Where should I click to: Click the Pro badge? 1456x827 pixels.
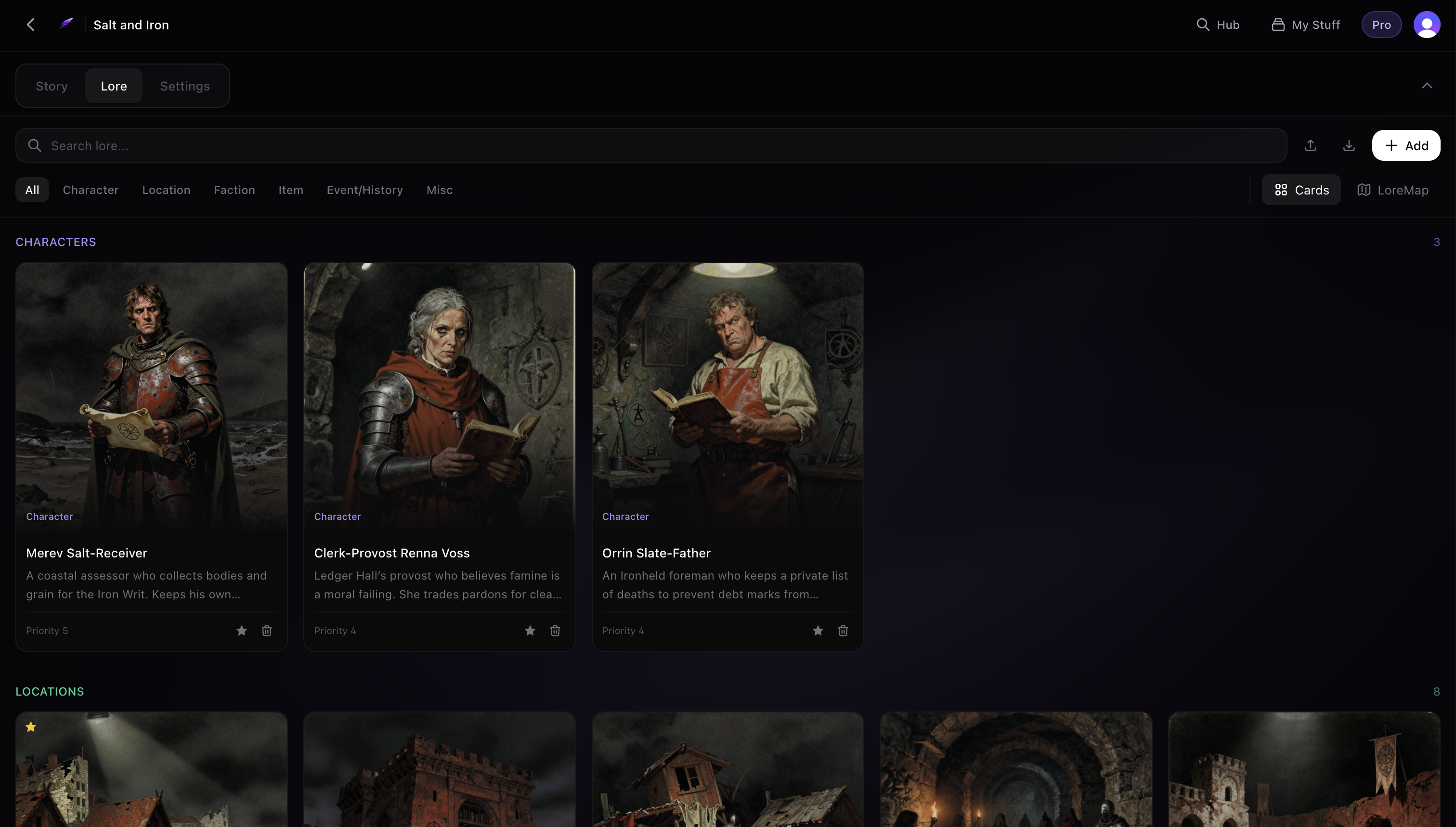1381,25
